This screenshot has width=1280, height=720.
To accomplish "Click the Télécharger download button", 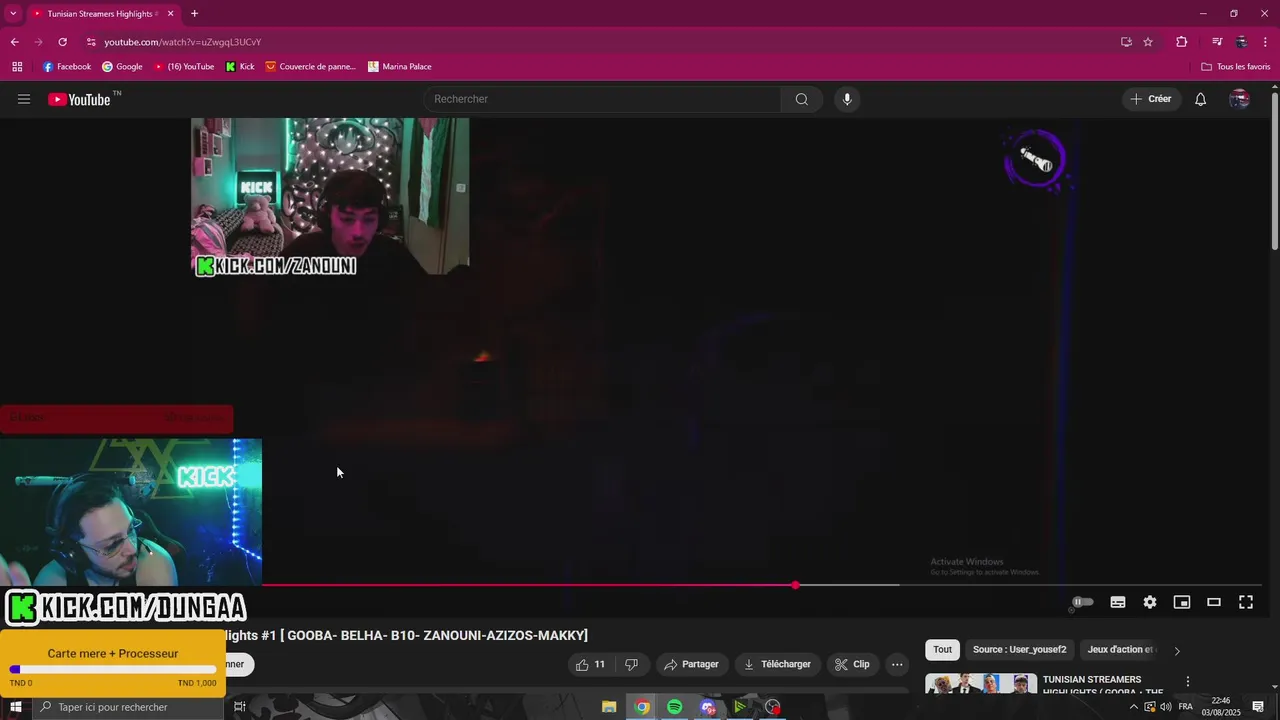I will point(777,664).
